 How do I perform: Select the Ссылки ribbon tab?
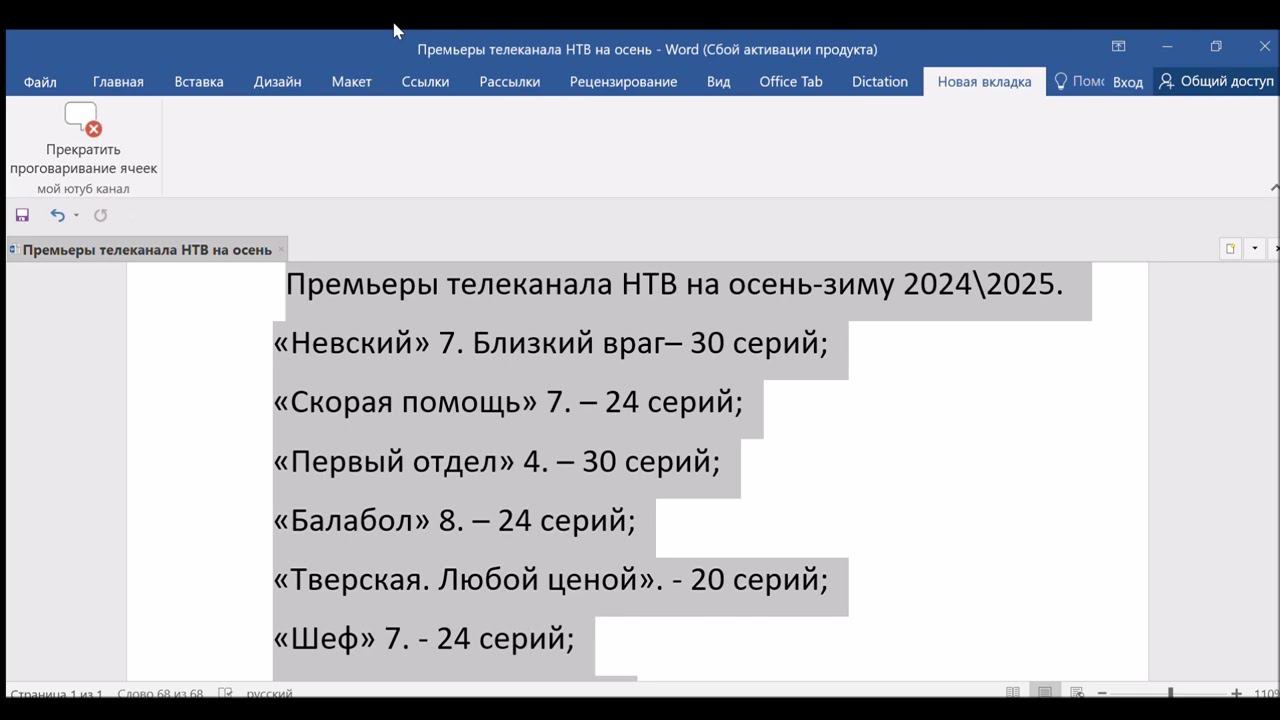[x=425, y=82]
